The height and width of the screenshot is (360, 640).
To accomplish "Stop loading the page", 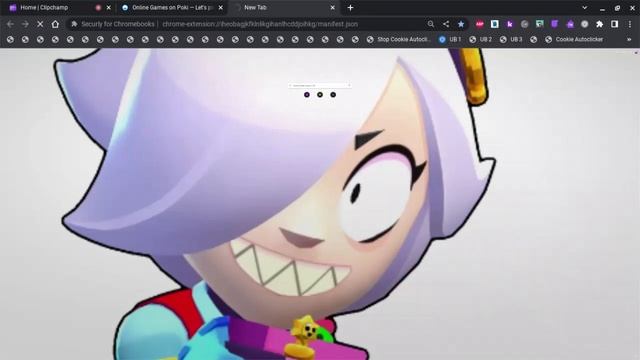I will click(x=40, y=24).
